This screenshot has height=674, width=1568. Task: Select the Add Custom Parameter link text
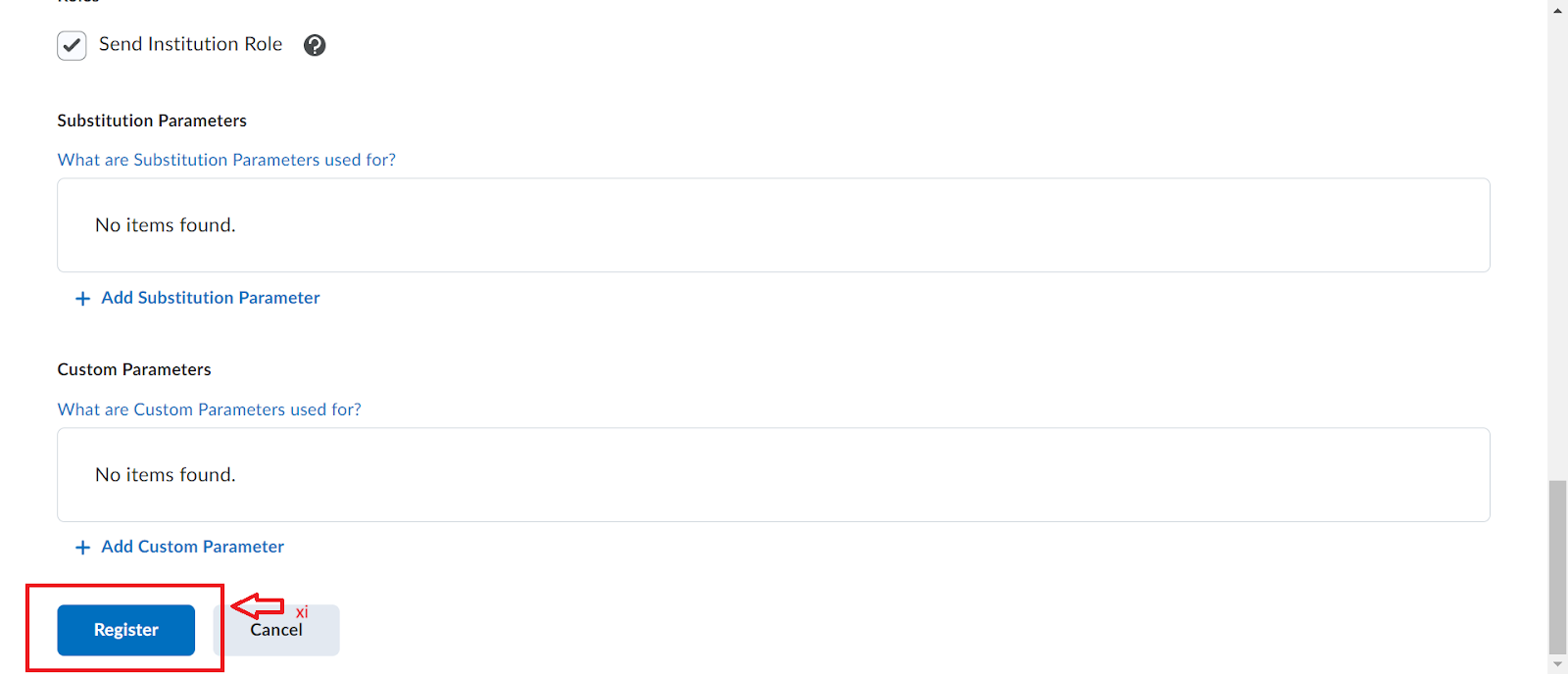193,547
